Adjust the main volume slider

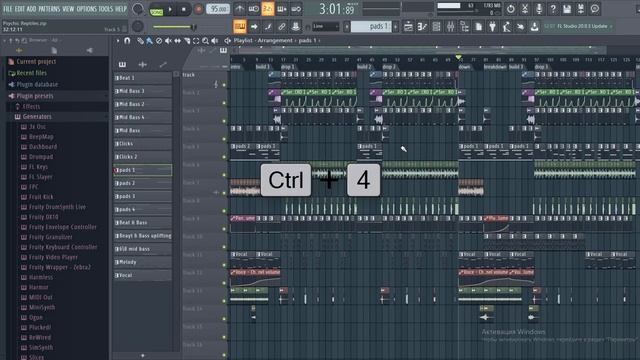click(x=173, y=27)
